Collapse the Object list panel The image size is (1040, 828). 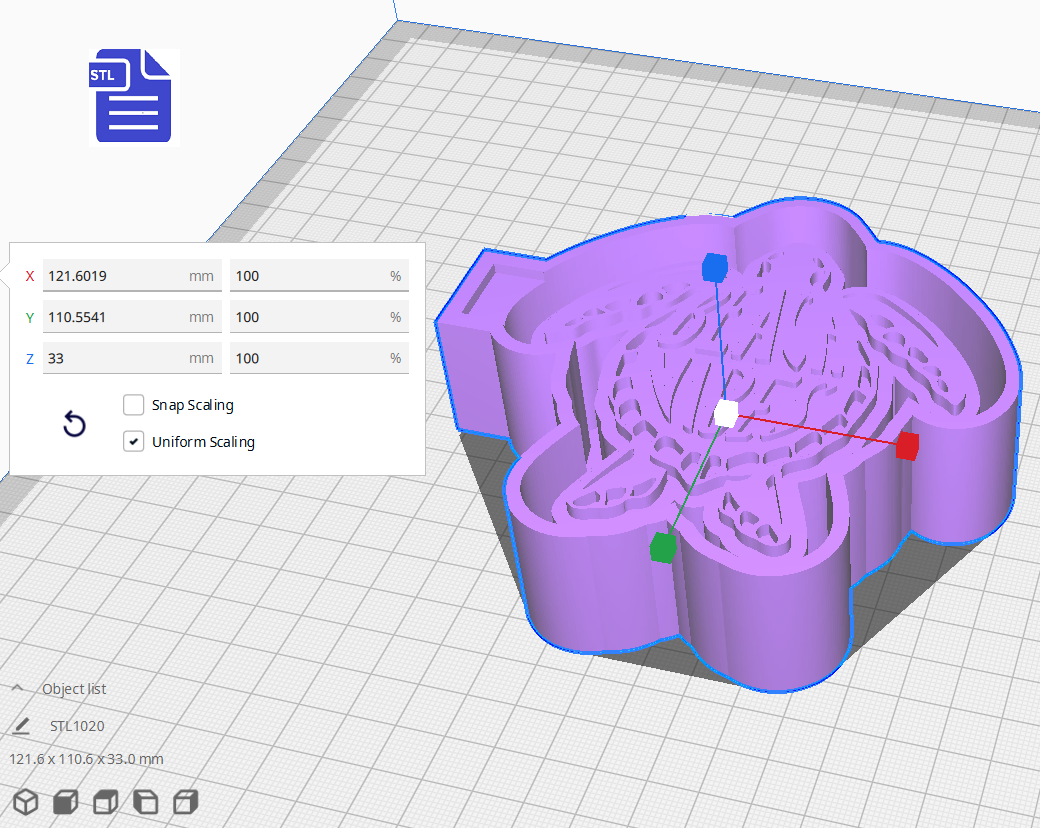pyautogui.click(x=17, y=688)
